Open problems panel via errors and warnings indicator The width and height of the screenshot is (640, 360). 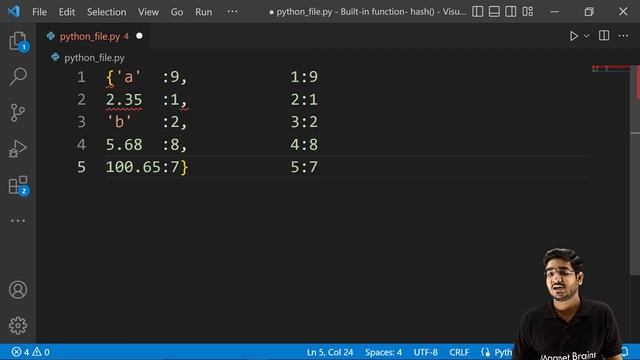point(31,352)
